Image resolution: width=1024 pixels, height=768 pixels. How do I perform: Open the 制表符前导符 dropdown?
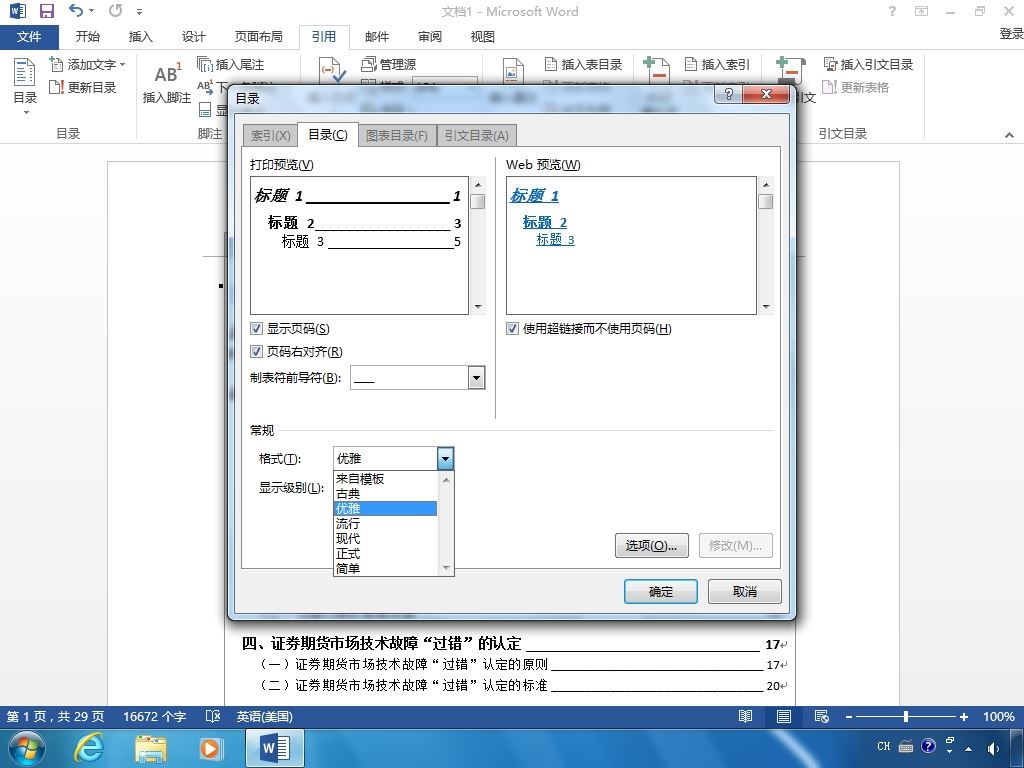coord(477,377)
